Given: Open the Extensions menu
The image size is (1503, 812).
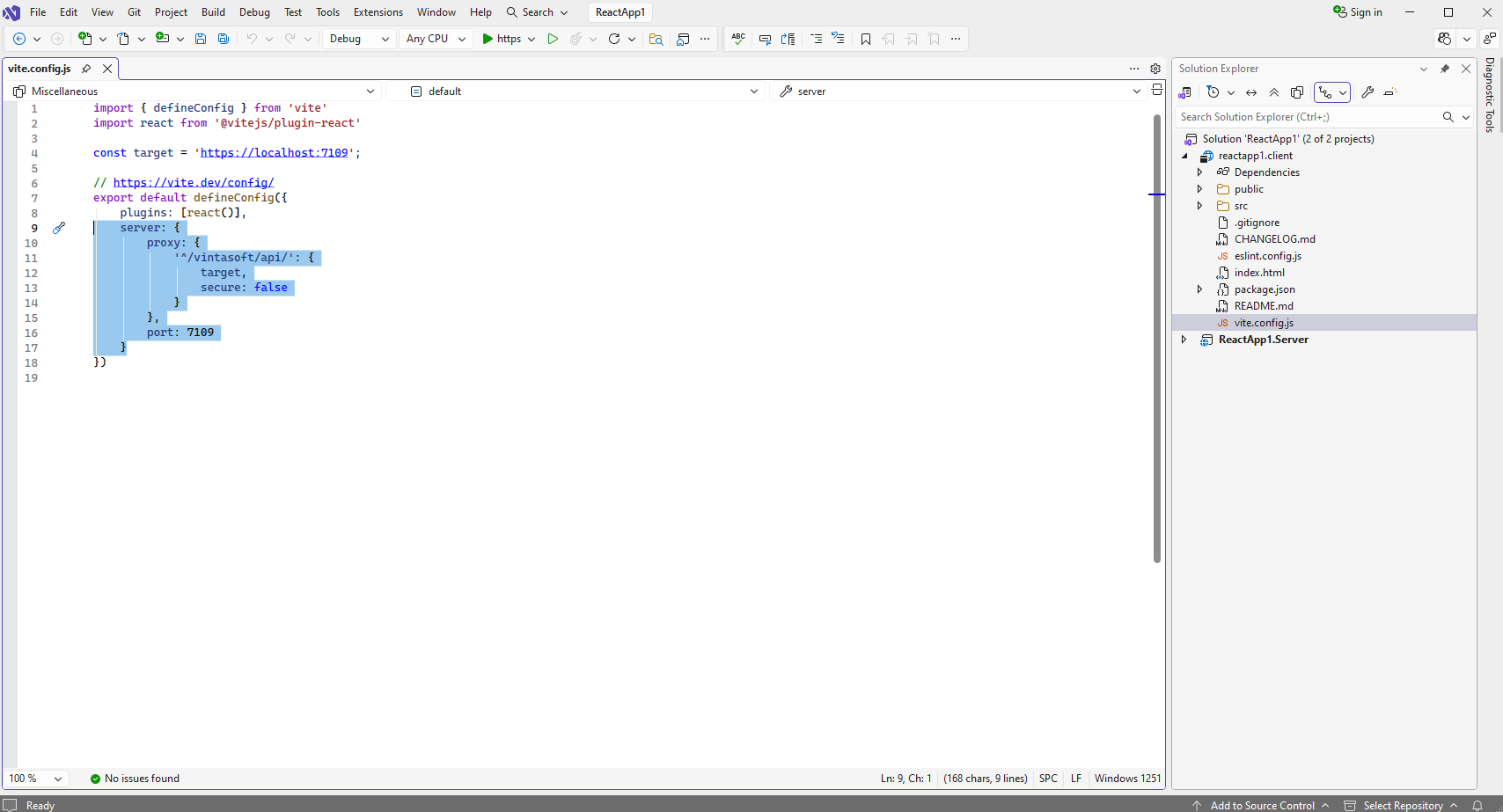Looking at the screenshot, I should tap(378, 12).
